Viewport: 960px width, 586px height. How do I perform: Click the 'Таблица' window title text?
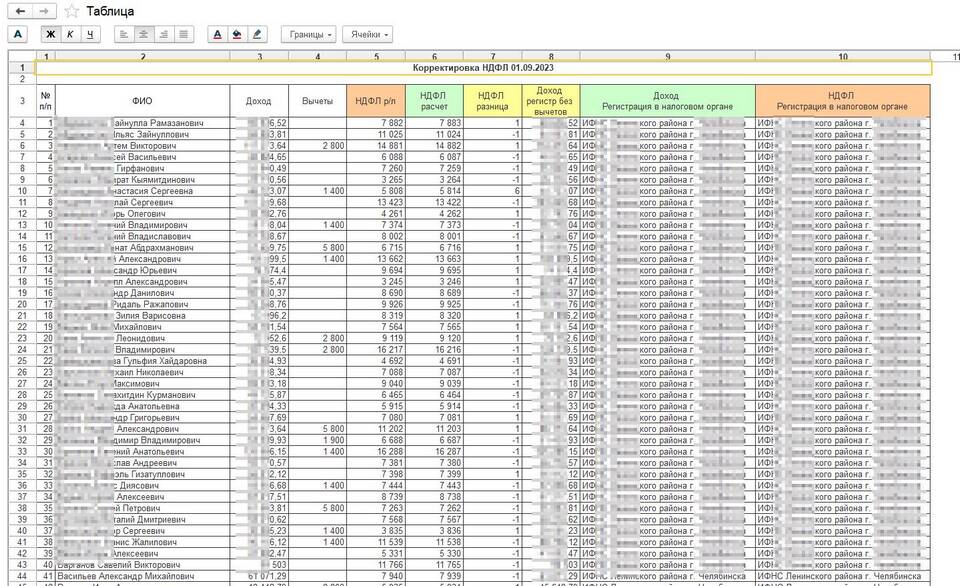(x=110, y=11)
